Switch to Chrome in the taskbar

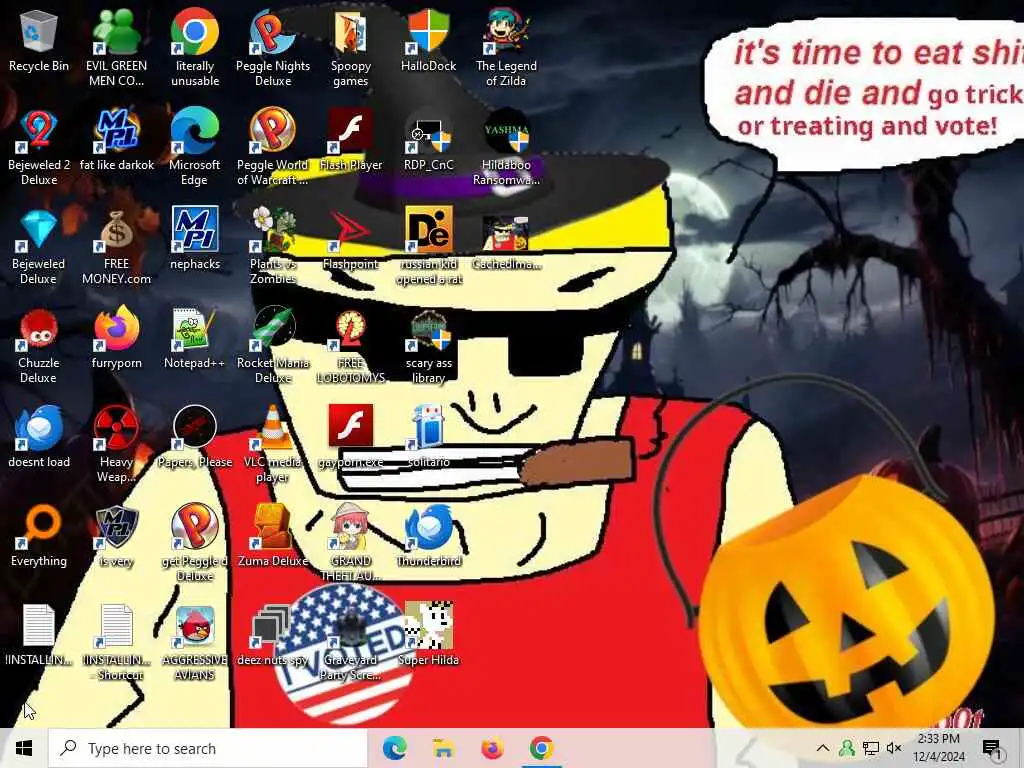tap(541, 748)
